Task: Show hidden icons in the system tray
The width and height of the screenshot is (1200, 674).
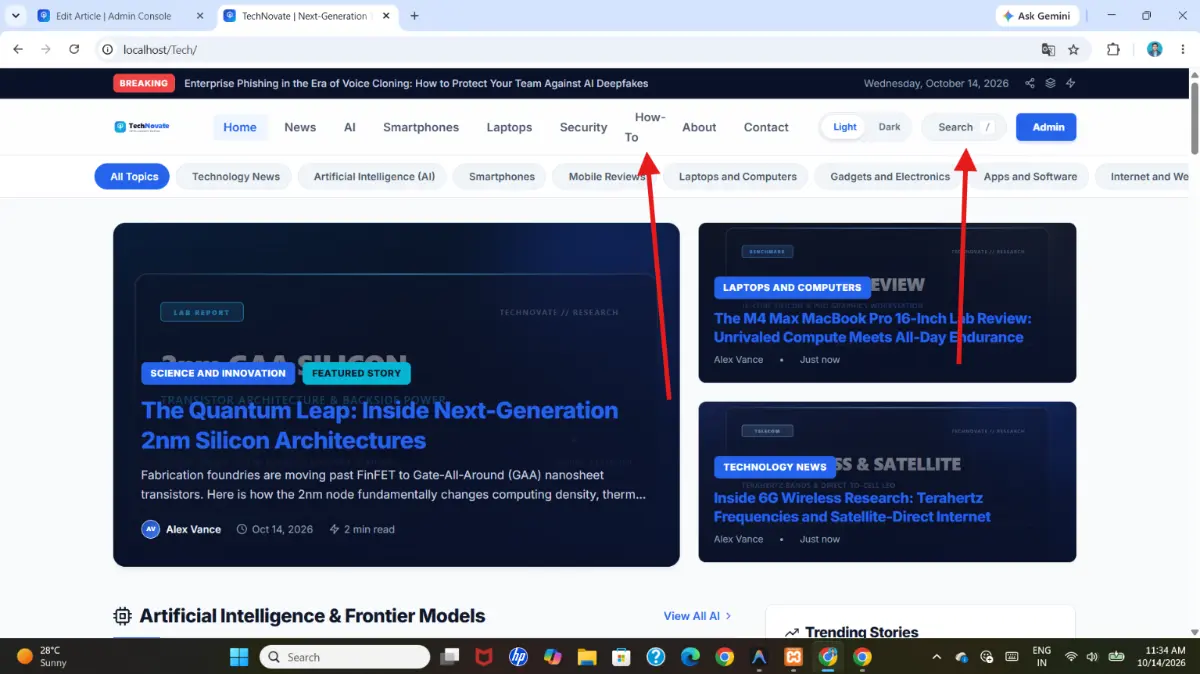Action: click(936, 657)
